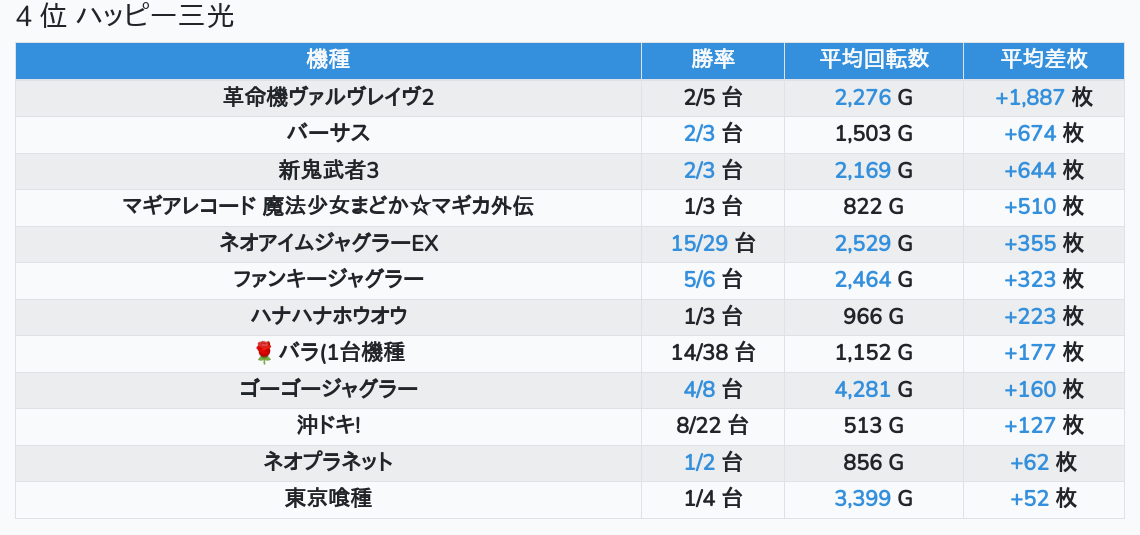1140x535 pixels.
Task: Select the マギアレコード machine row name
Action: pos(328,207)
